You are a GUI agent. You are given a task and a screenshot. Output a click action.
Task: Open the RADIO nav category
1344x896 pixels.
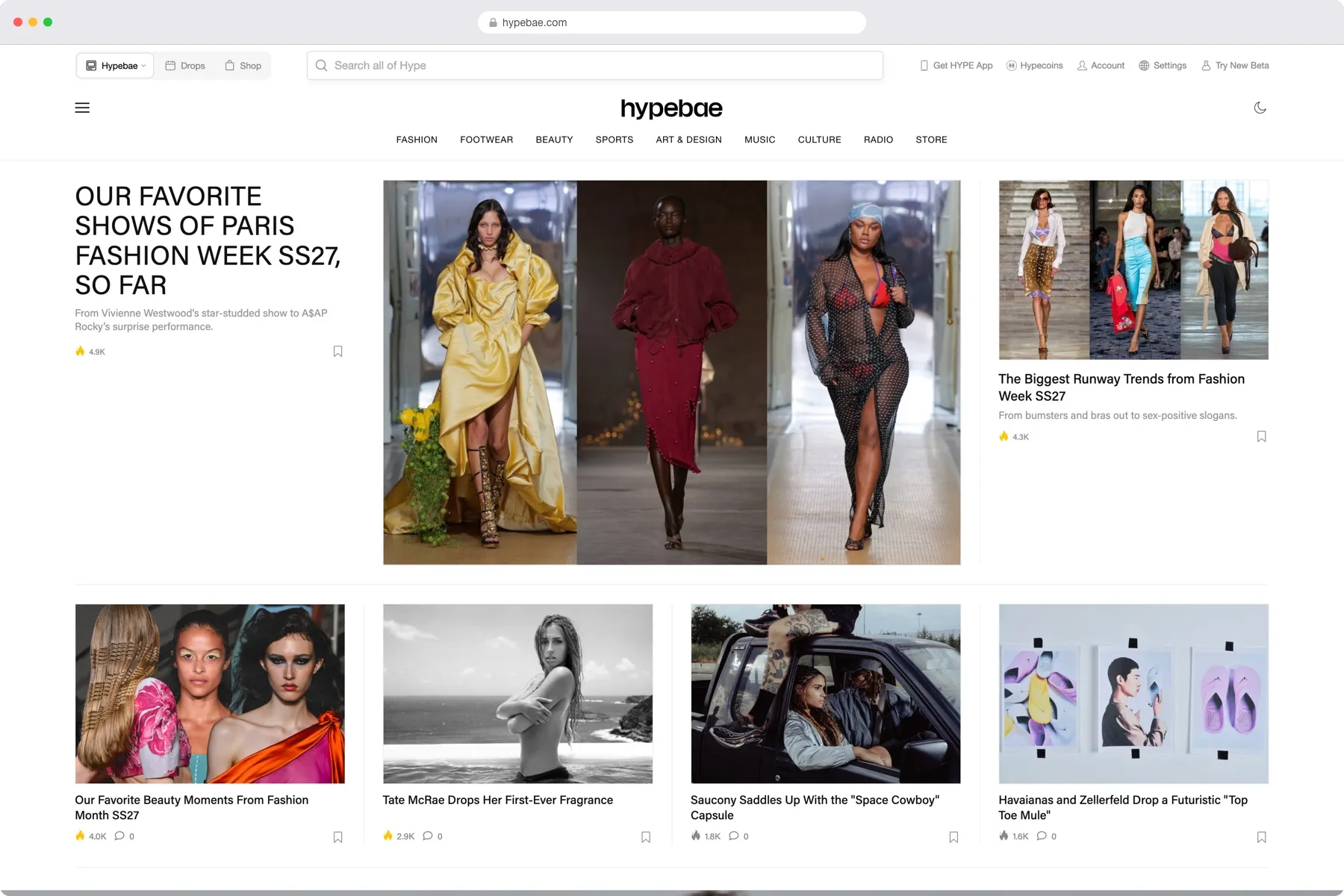(x=878, y=140)
